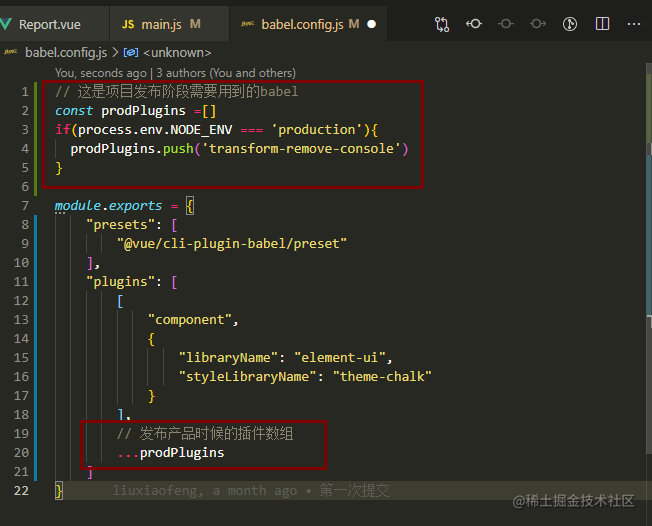The image size is (652, 526).
Task: Click line number 7 in the gutter
Action: coord(25,205)
